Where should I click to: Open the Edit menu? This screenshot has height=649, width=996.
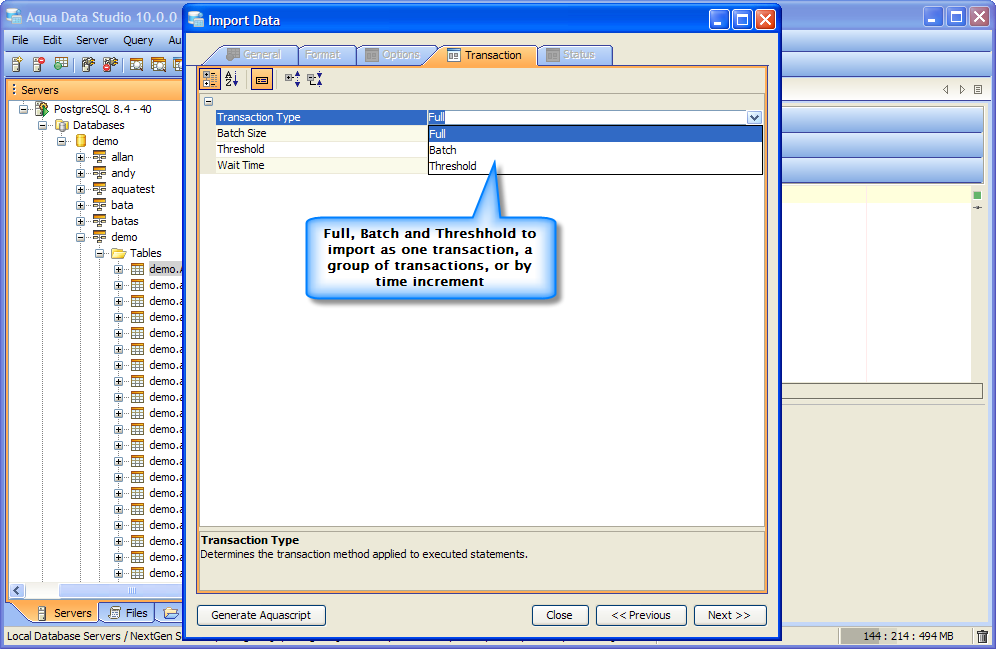[x=52, y=40]
